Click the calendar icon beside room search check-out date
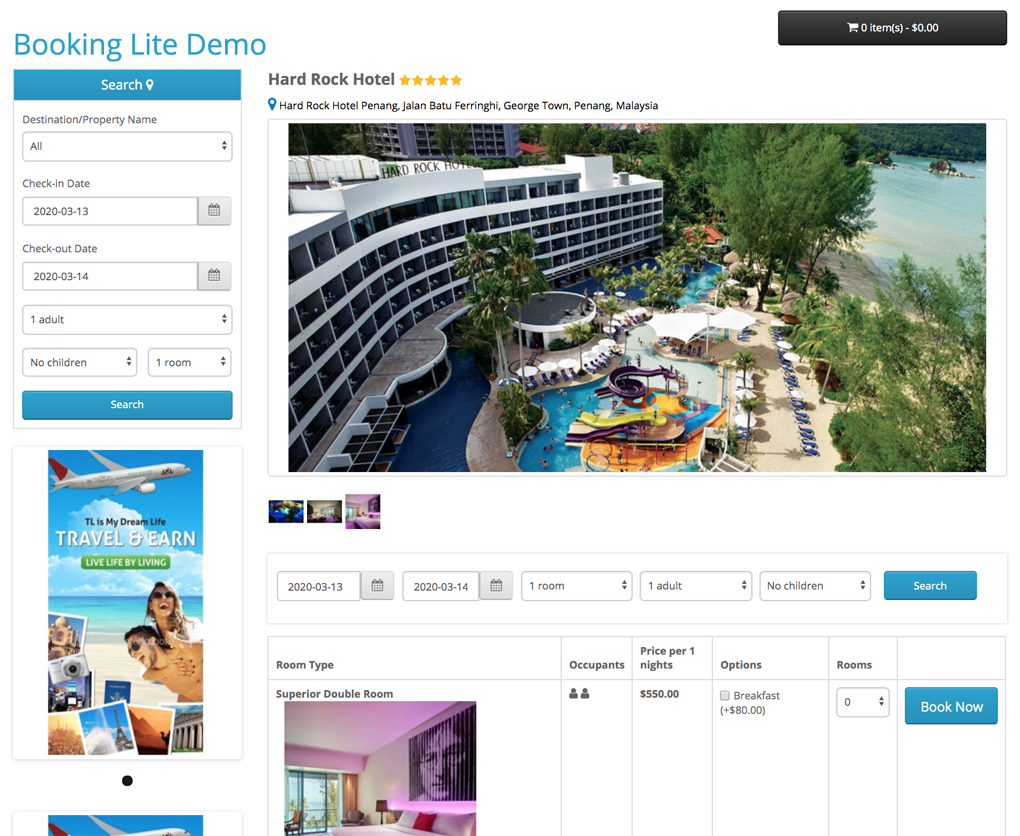Viewport: 1020px width, 836px height. (x=496, y=586)
